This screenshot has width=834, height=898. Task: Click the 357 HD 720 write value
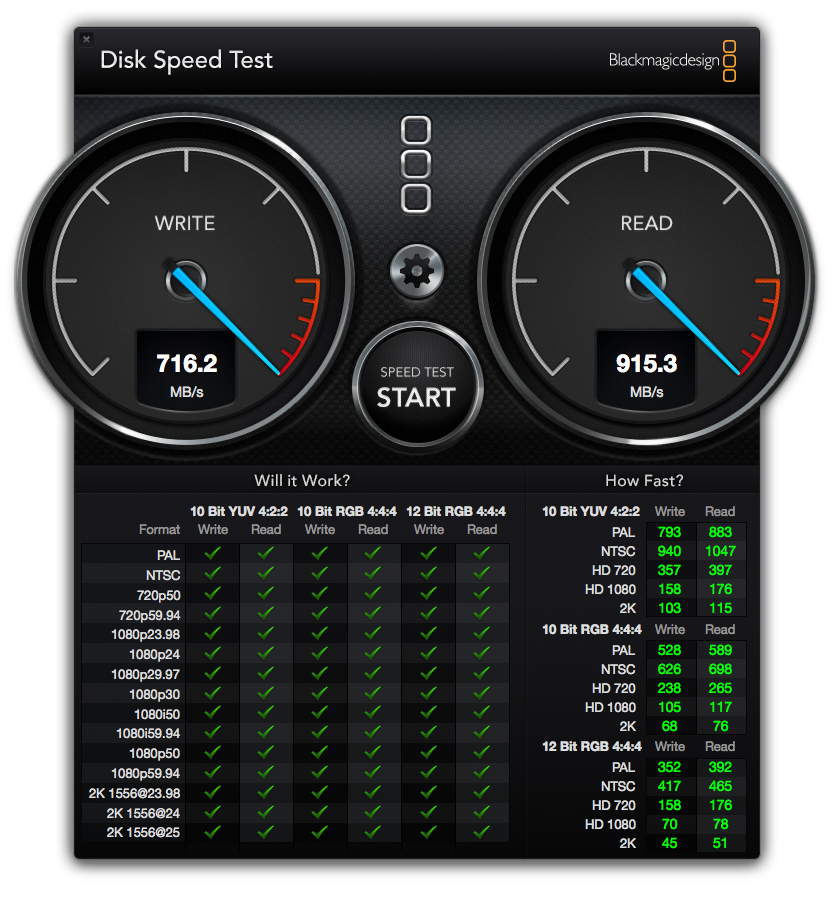(x=670, y=570)
